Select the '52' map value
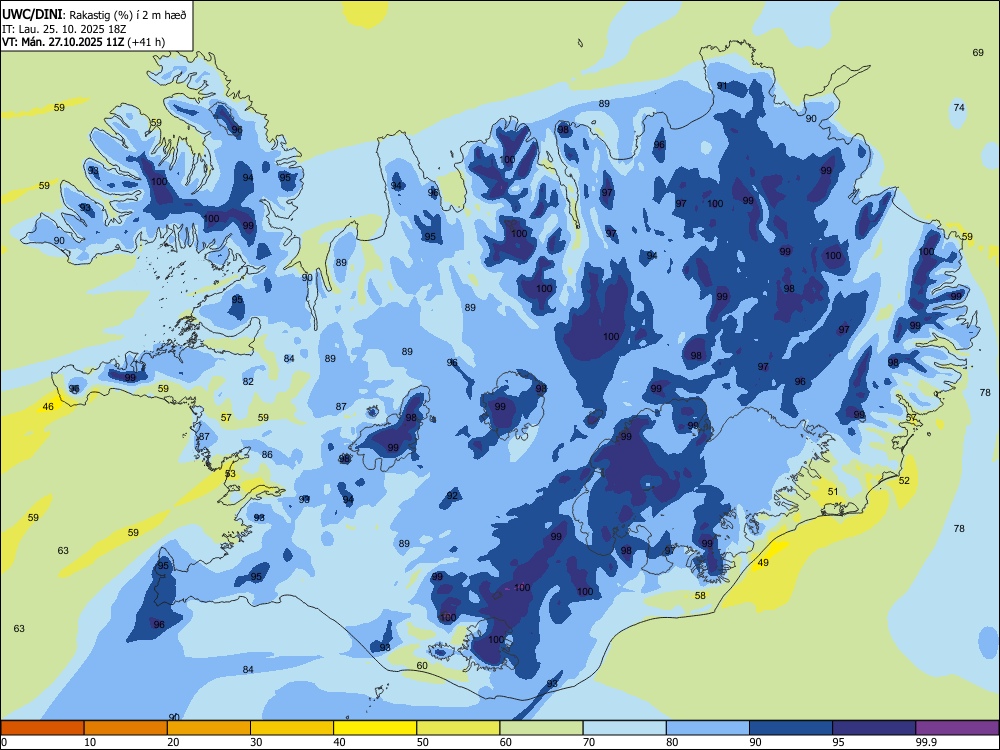The height and width of the screenshot is (750, 1000). coord(904,480)
